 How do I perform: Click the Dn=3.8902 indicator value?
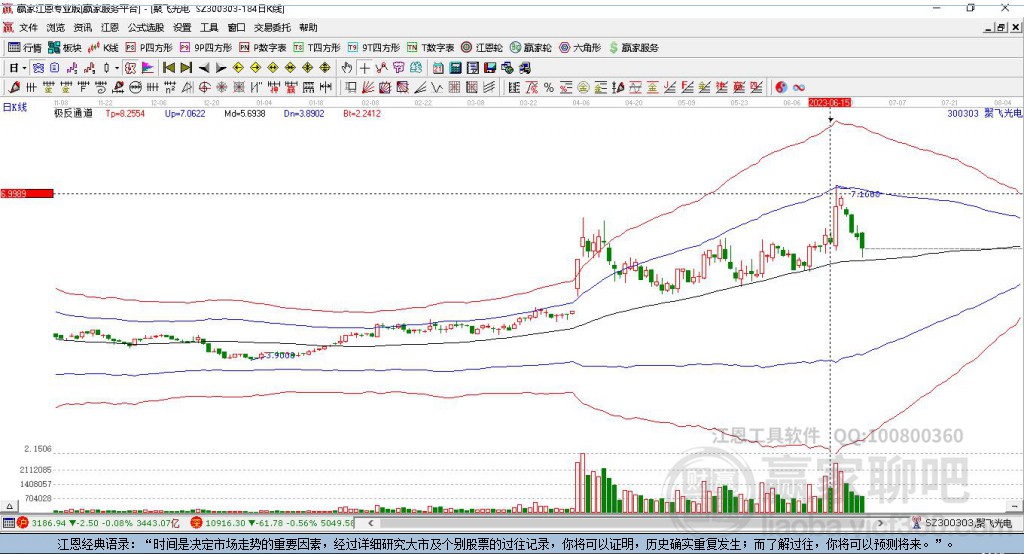click(x=304, y=113)
